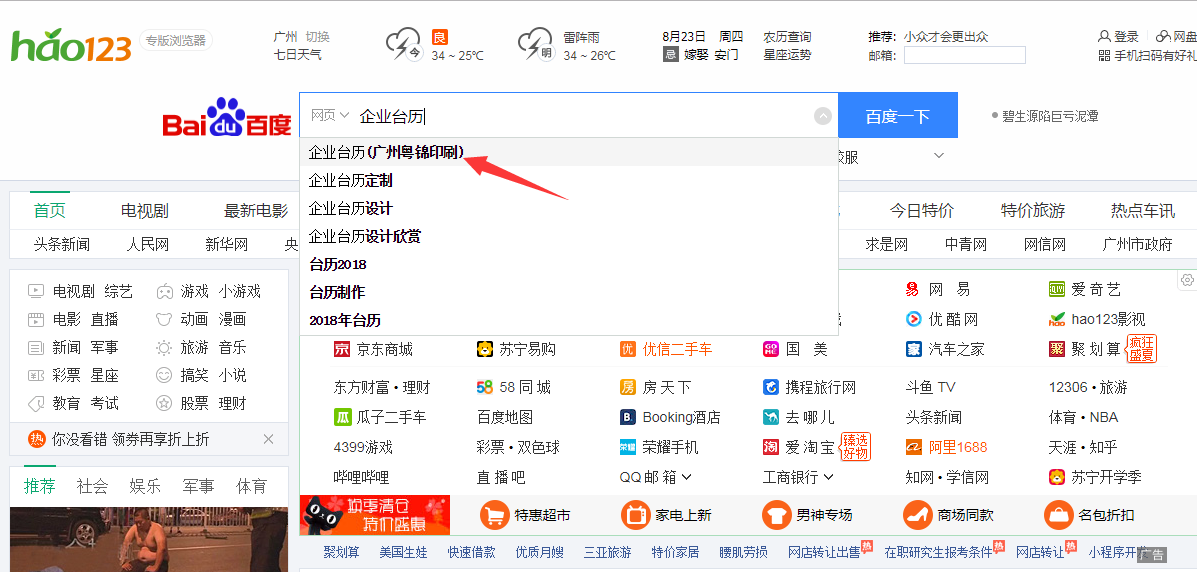Viewport: 1197px width, 572px height.
Task: Open tomorrow's weather icon
Action: click(x=535, y=44)
